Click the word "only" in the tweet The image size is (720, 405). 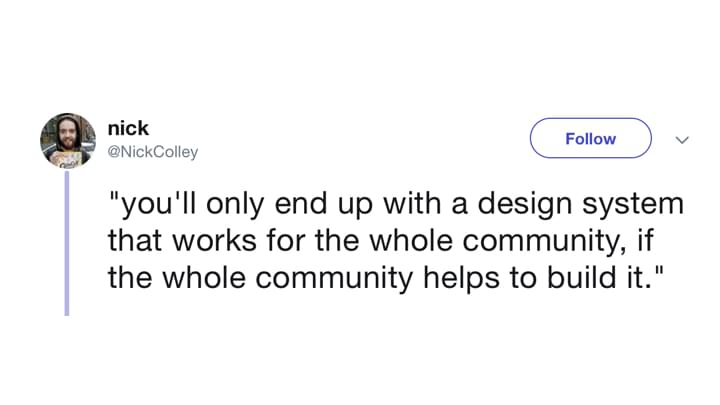235,204
